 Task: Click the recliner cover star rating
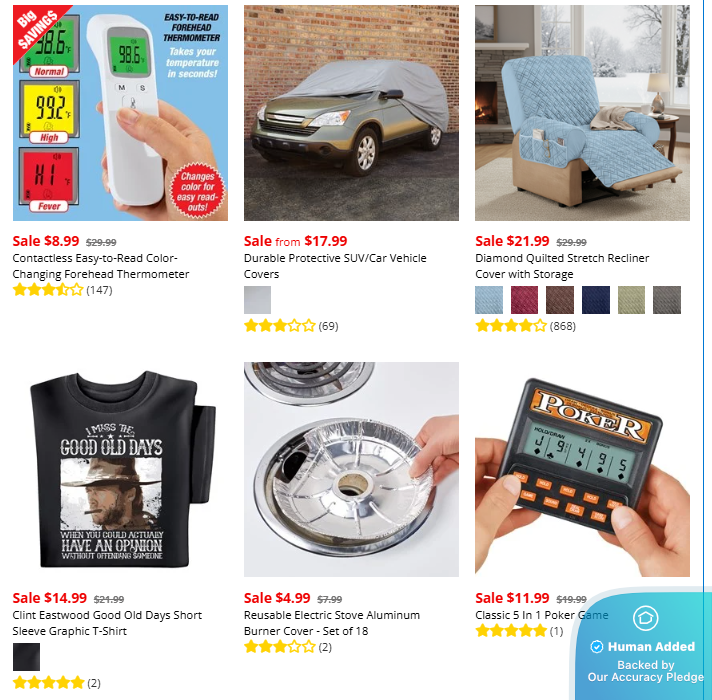point(525,325)
